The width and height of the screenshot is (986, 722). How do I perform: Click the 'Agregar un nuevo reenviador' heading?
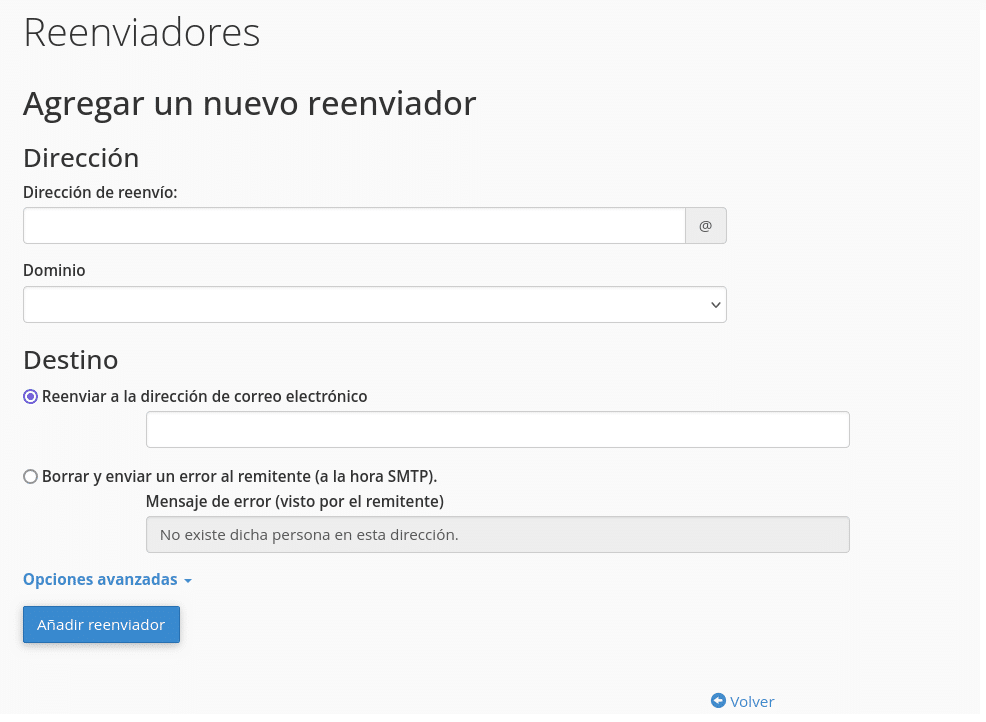point(249,103)
